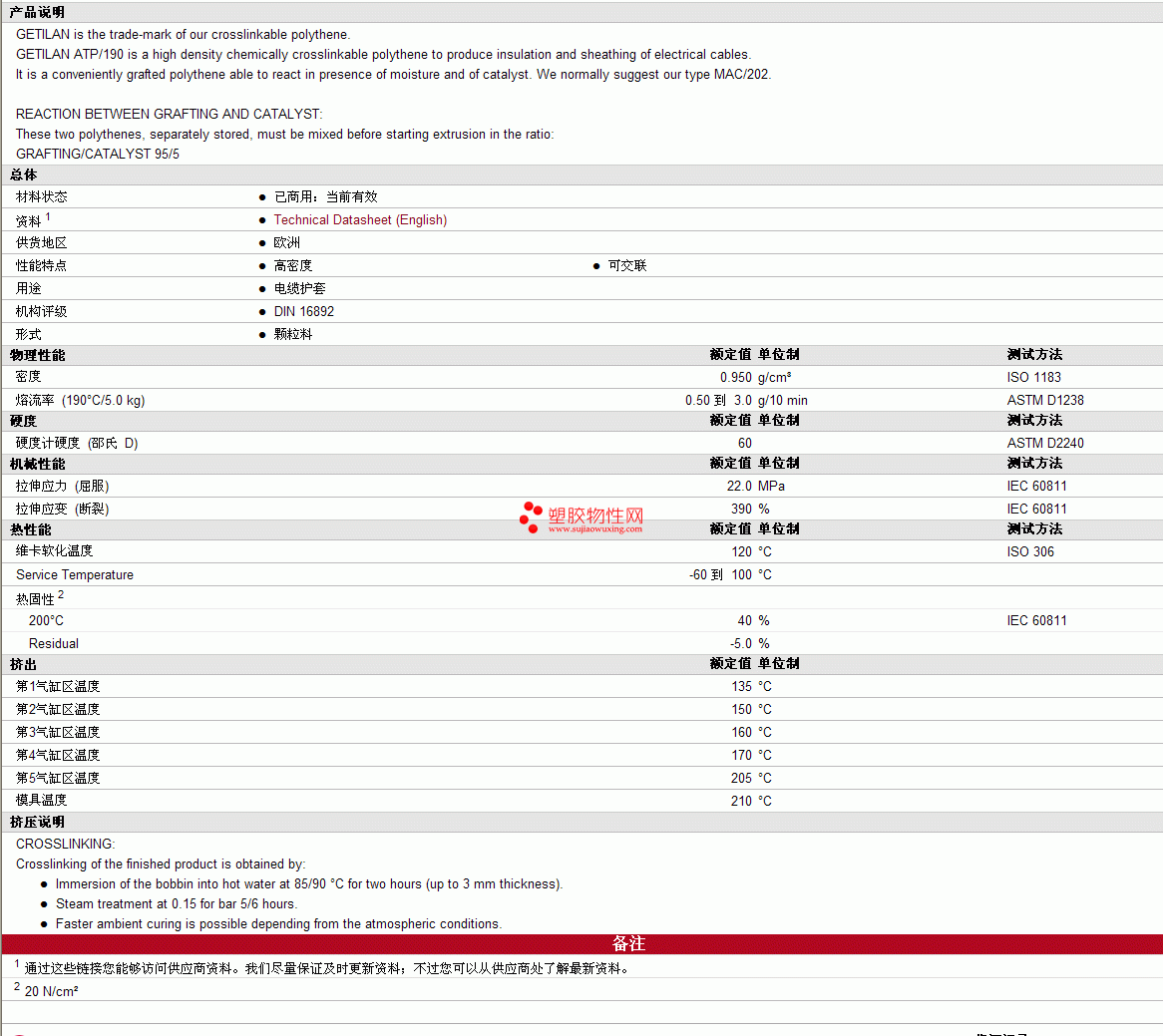Click the 硬度 section header
The width and height of the screenshot is (1163, 1036).
pos(23,421)
